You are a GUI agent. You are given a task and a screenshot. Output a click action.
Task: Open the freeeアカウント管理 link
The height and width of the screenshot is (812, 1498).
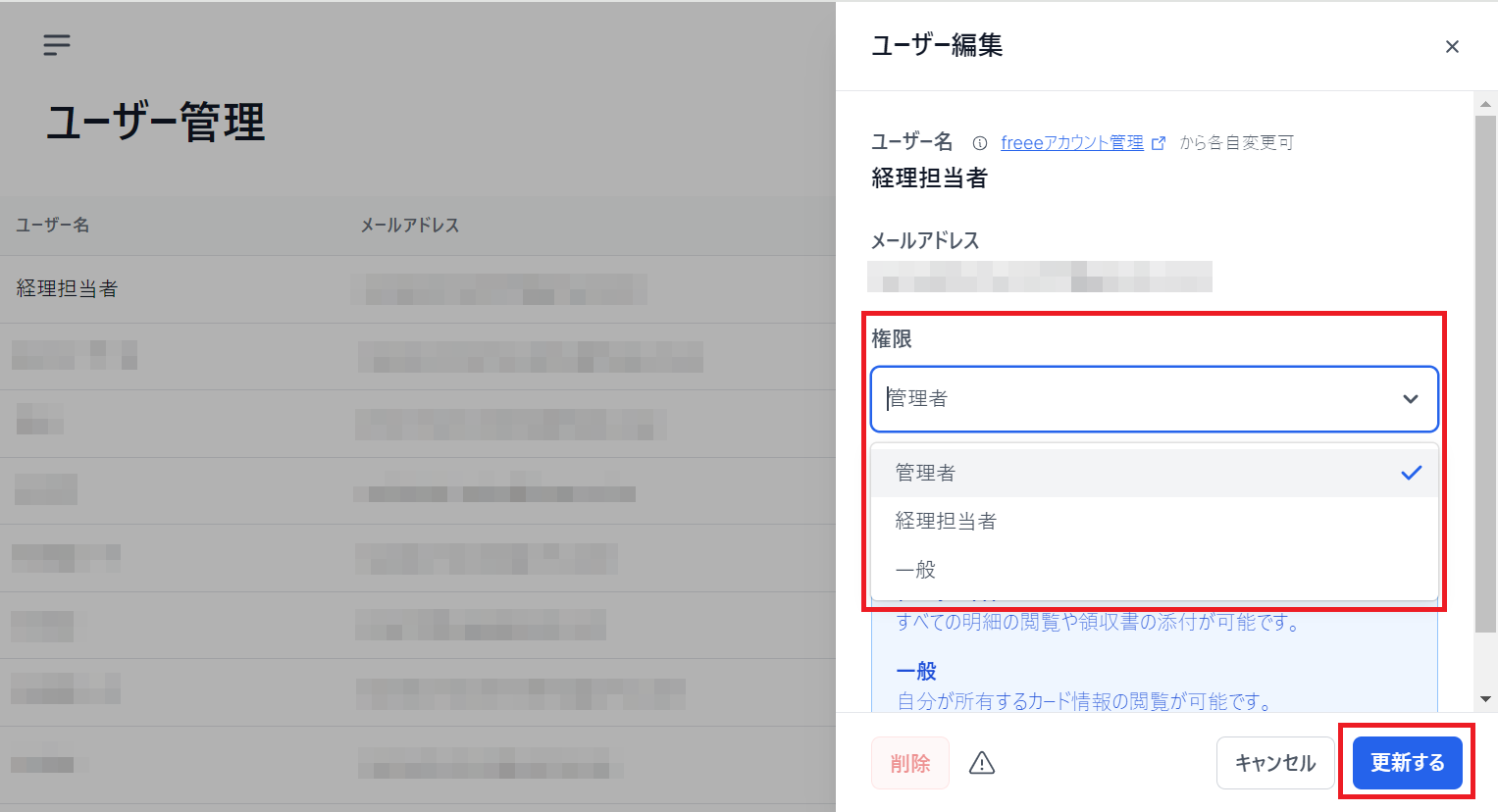coord(1072,143)
